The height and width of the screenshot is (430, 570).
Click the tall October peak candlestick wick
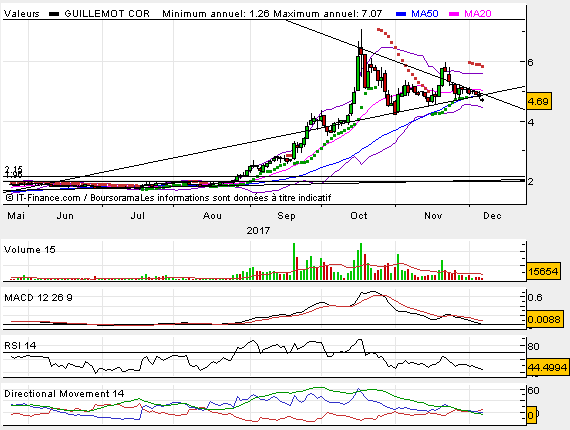click(x=361, y=38)
